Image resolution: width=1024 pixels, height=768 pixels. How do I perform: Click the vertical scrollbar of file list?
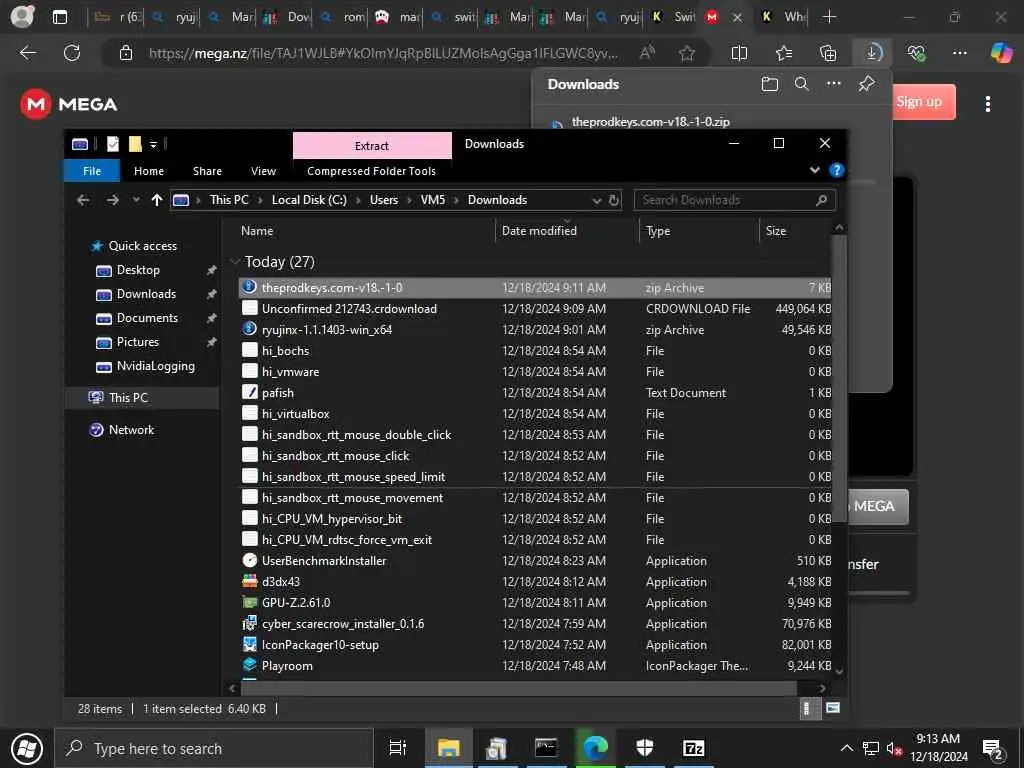click(839, 379)
